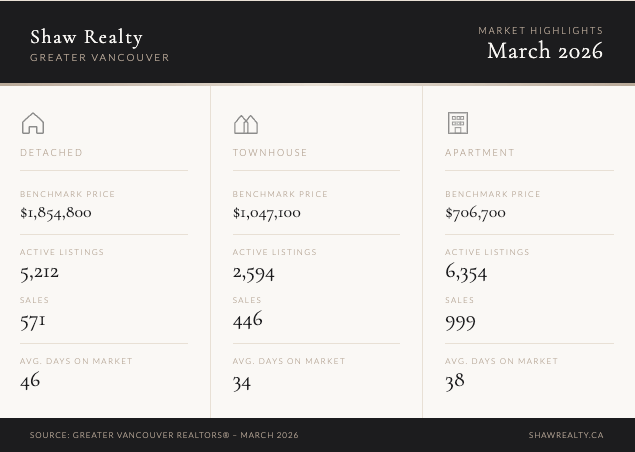Select the apartment active listings value 6,354

coord(466,271)
